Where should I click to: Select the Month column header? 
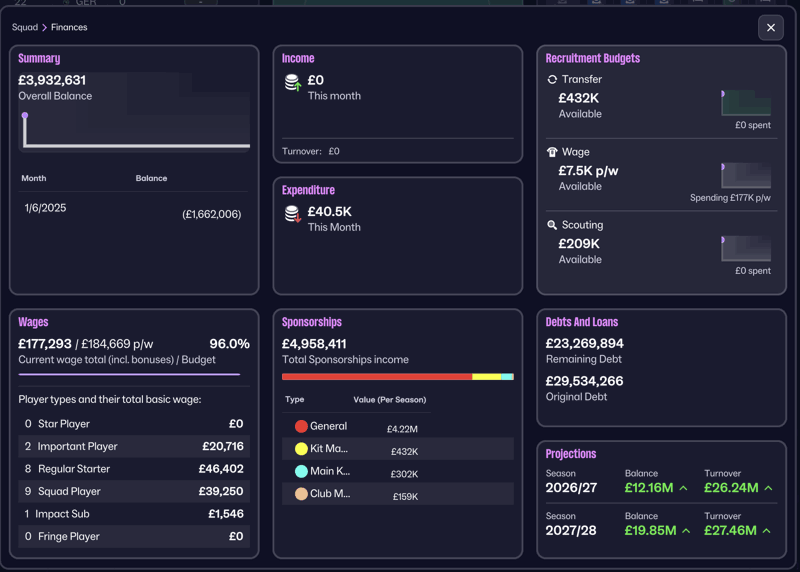pyautogui.click(x=34, y=178)
